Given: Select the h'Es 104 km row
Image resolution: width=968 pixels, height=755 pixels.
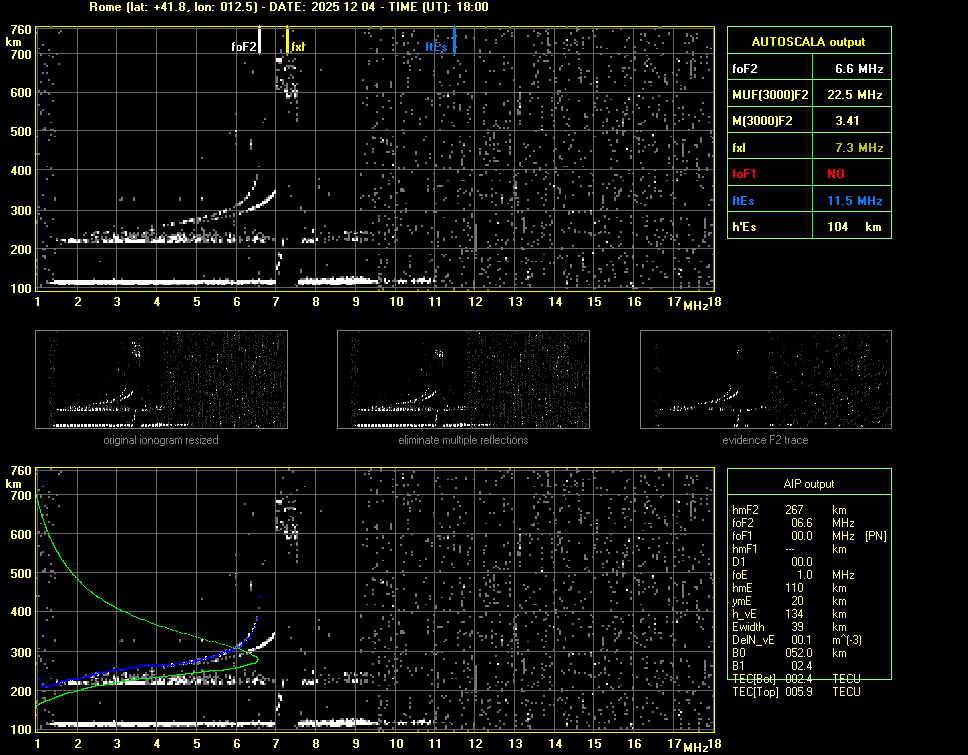Looking at the screenshot, I should coord(808,227).
